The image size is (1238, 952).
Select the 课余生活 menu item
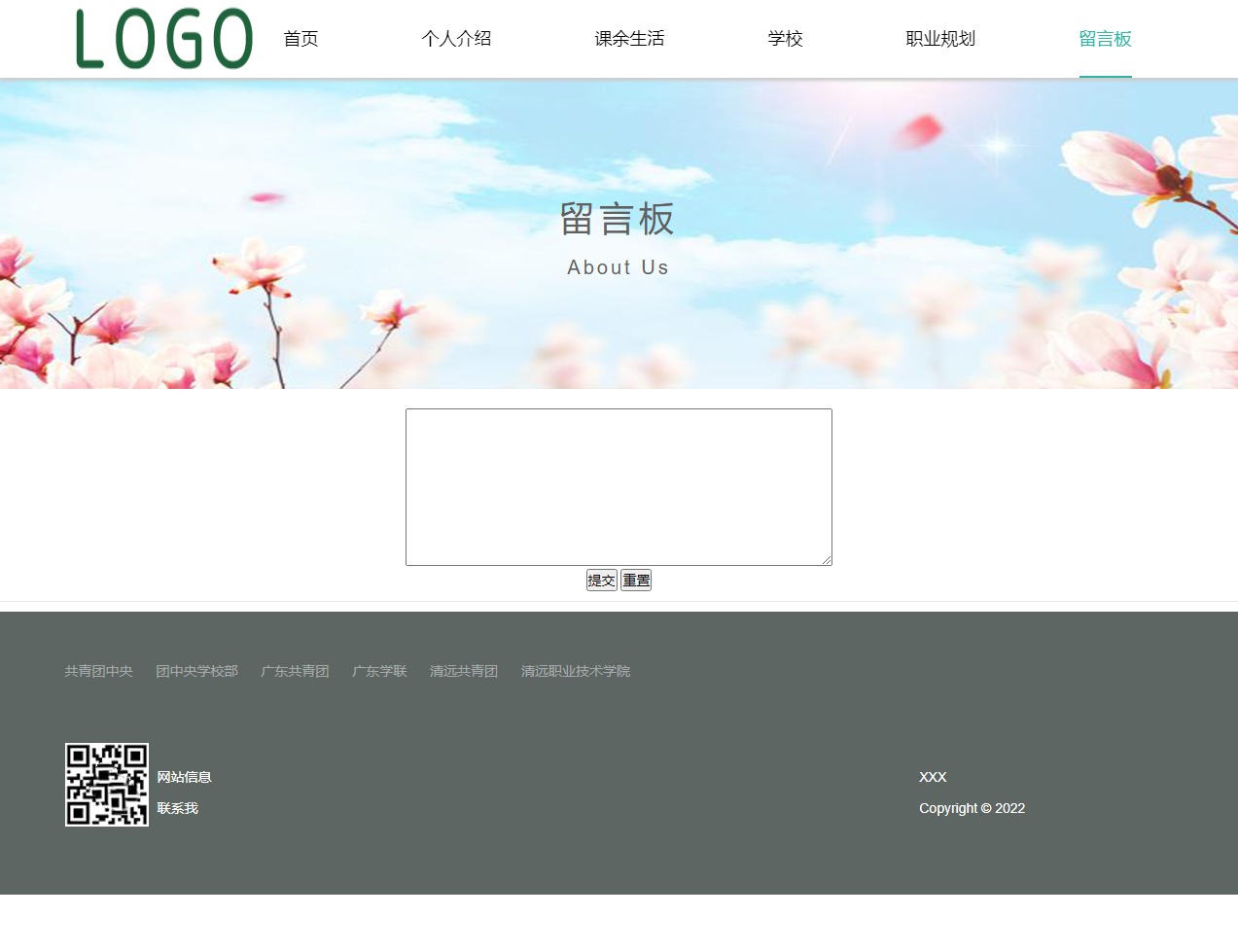pos(629,39)
